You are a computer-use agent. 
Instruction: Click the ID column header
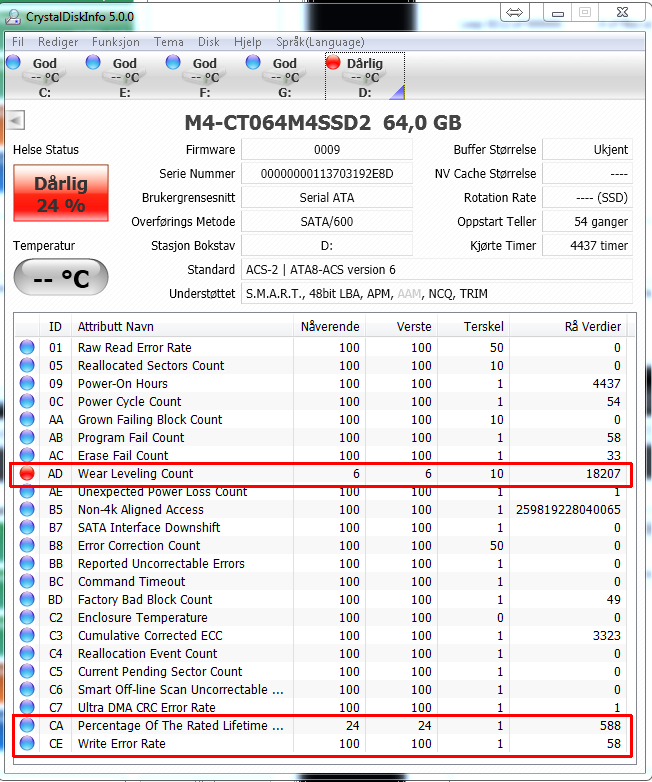pyautogui.click(x=55, y=327)
